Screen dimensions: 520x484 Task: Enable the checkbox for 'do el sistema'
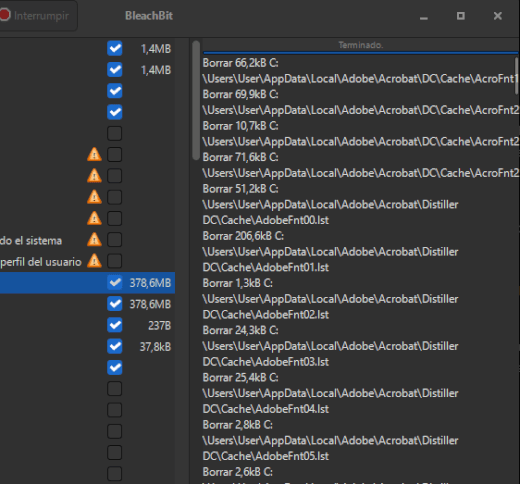click(x=115, y=240)
